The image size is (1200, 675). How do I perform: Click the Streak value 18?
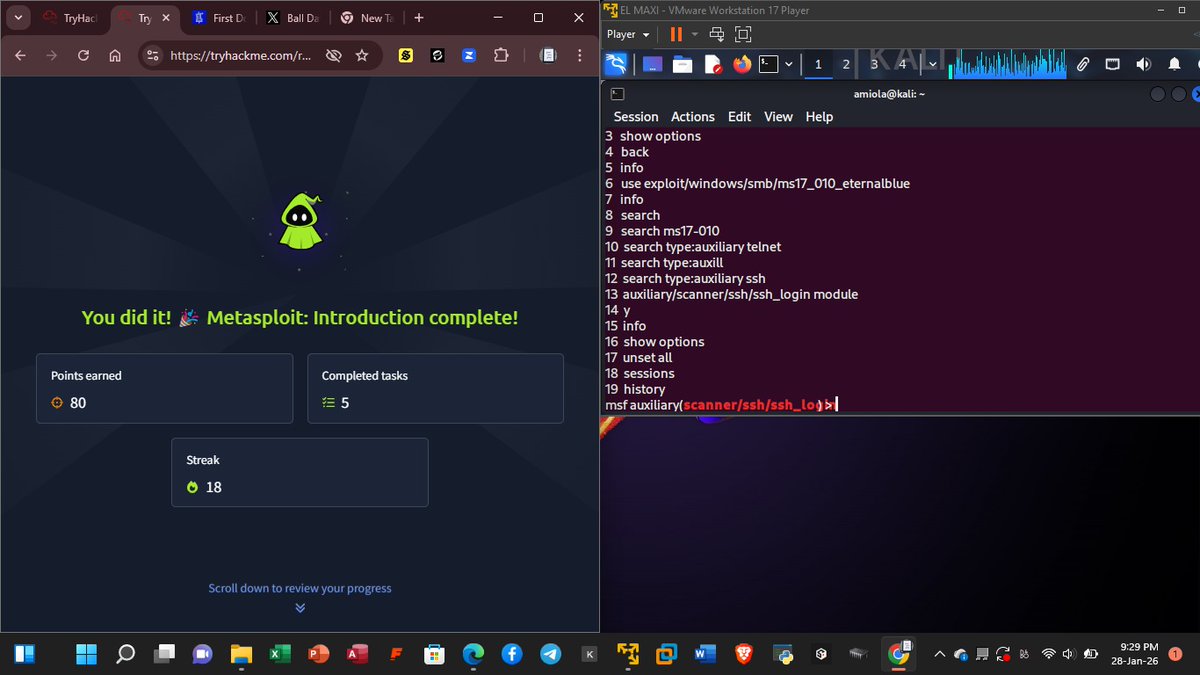tap(213, 487)
